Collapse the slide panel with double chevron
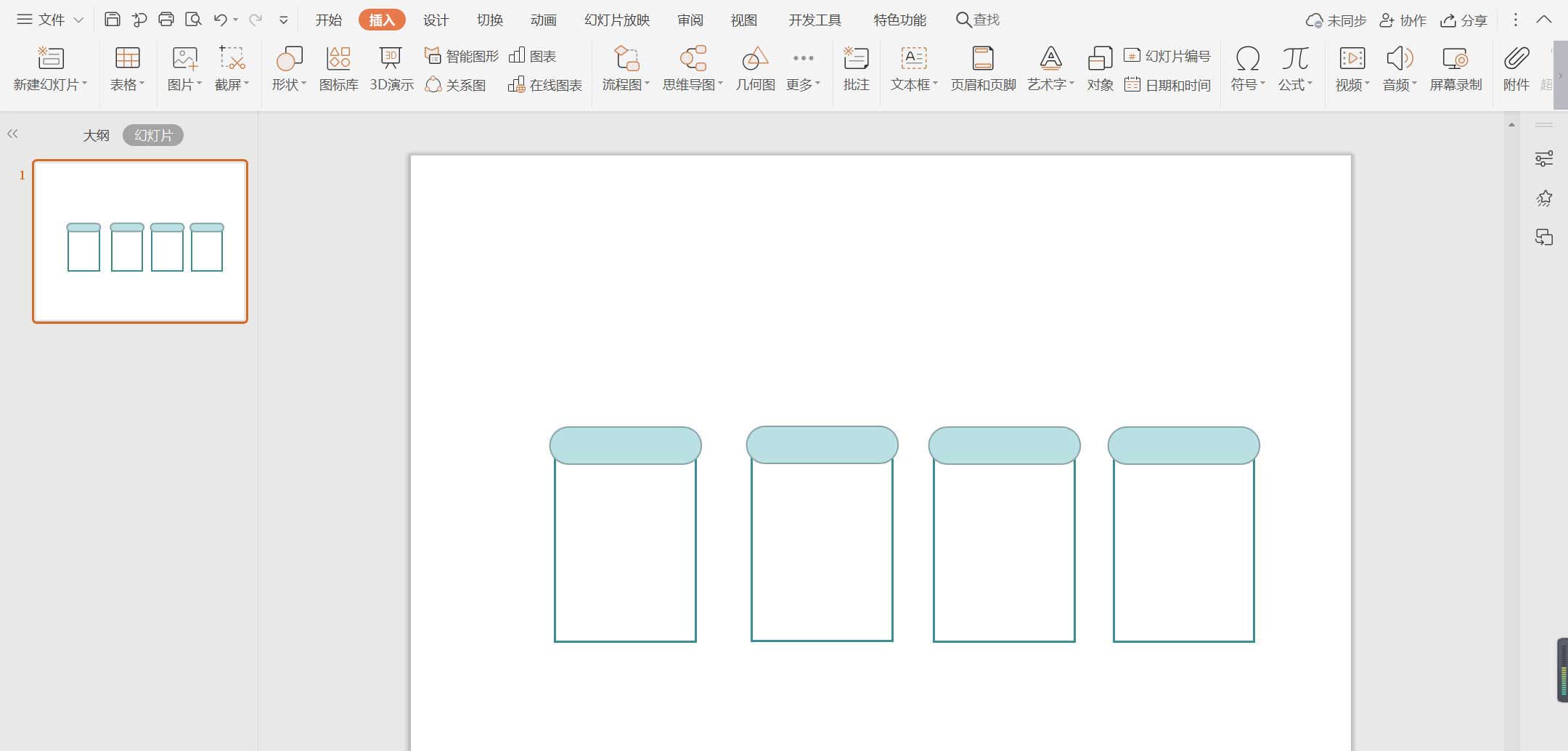Screen dimensions: 1568x751 (x=12, y=134)
